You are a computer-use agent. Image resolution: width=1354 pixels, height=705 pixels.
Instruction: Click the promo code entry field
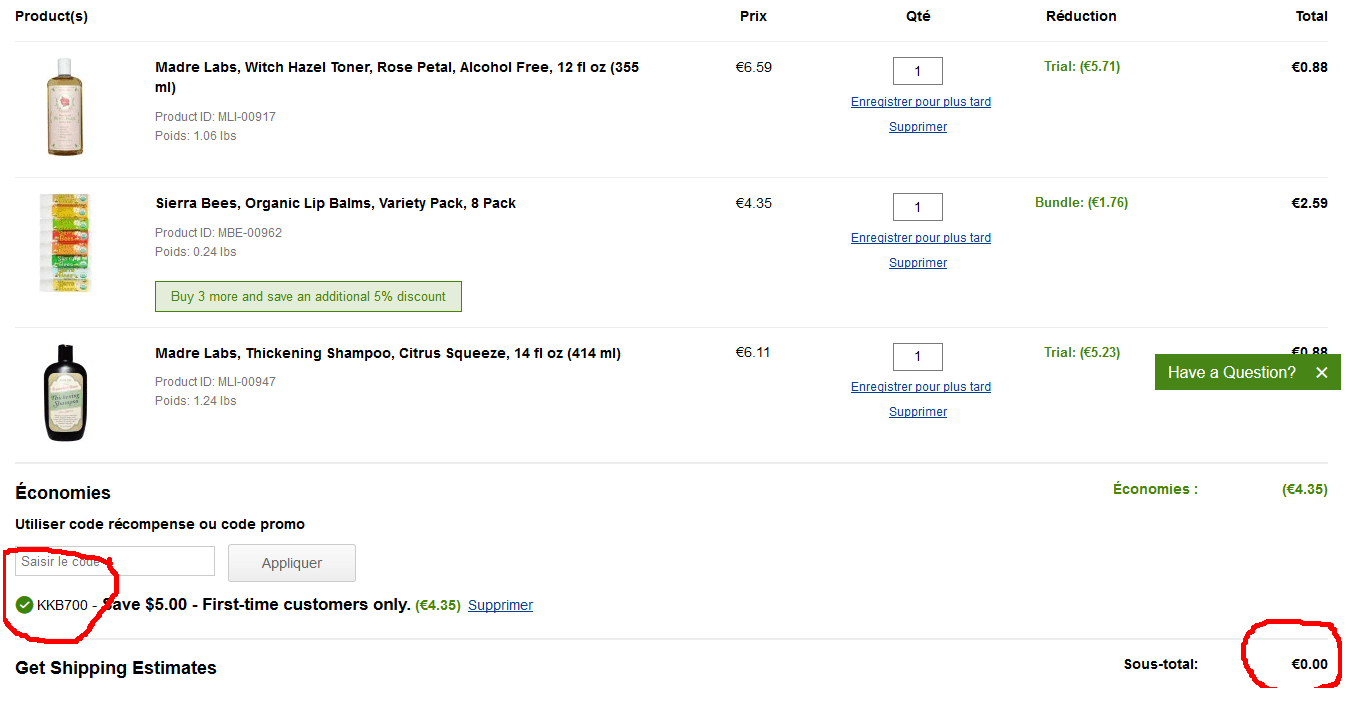115,561
